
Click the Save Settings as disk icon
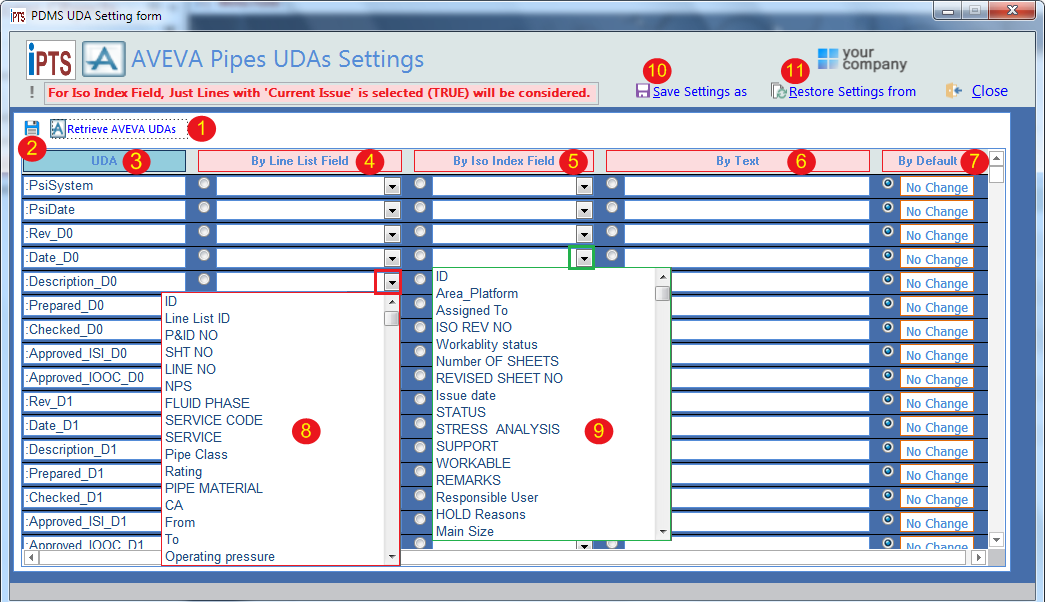pyautogui.click(x=642, y=91)
